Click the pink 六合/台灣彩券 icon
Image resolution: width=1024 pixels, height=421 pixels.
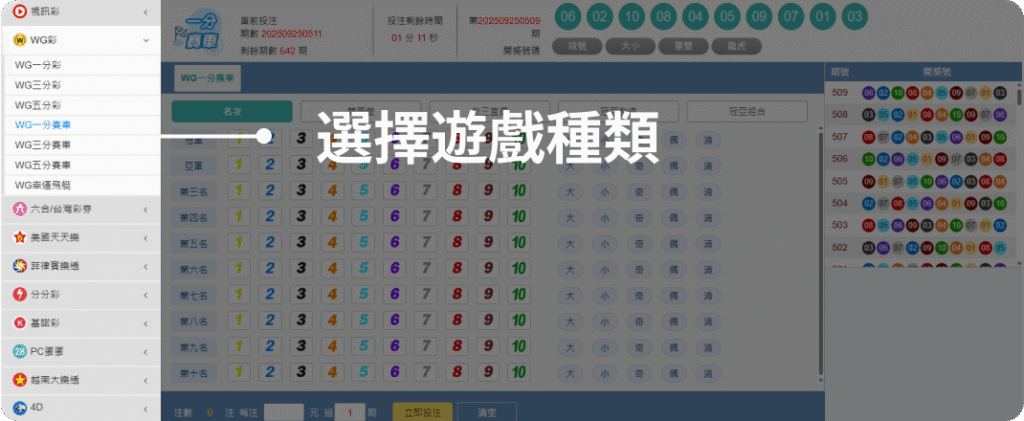click(x=20, y=210)
